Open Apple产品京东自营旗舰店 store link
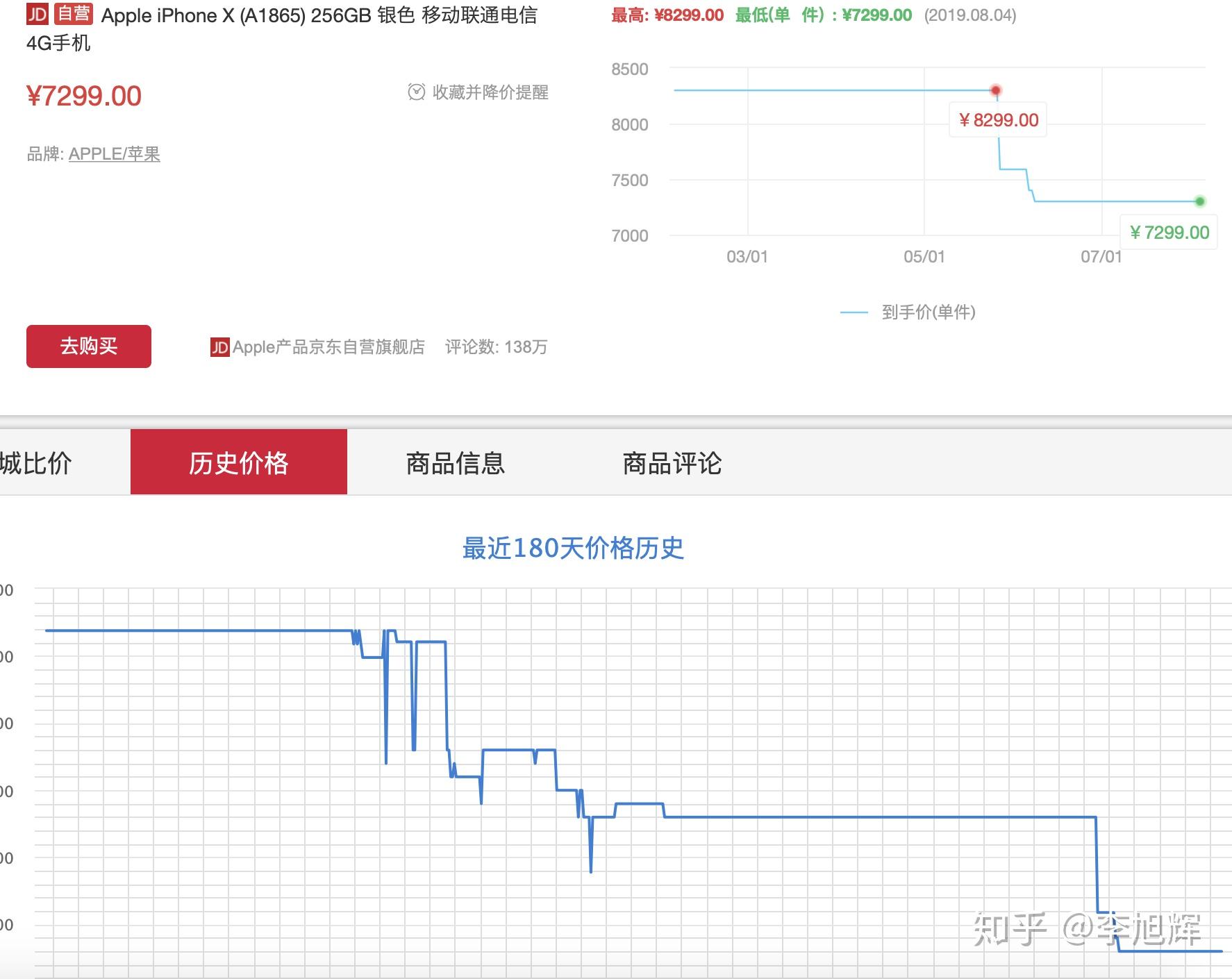The image size is (1232, 979). click(x=328, y=346)
